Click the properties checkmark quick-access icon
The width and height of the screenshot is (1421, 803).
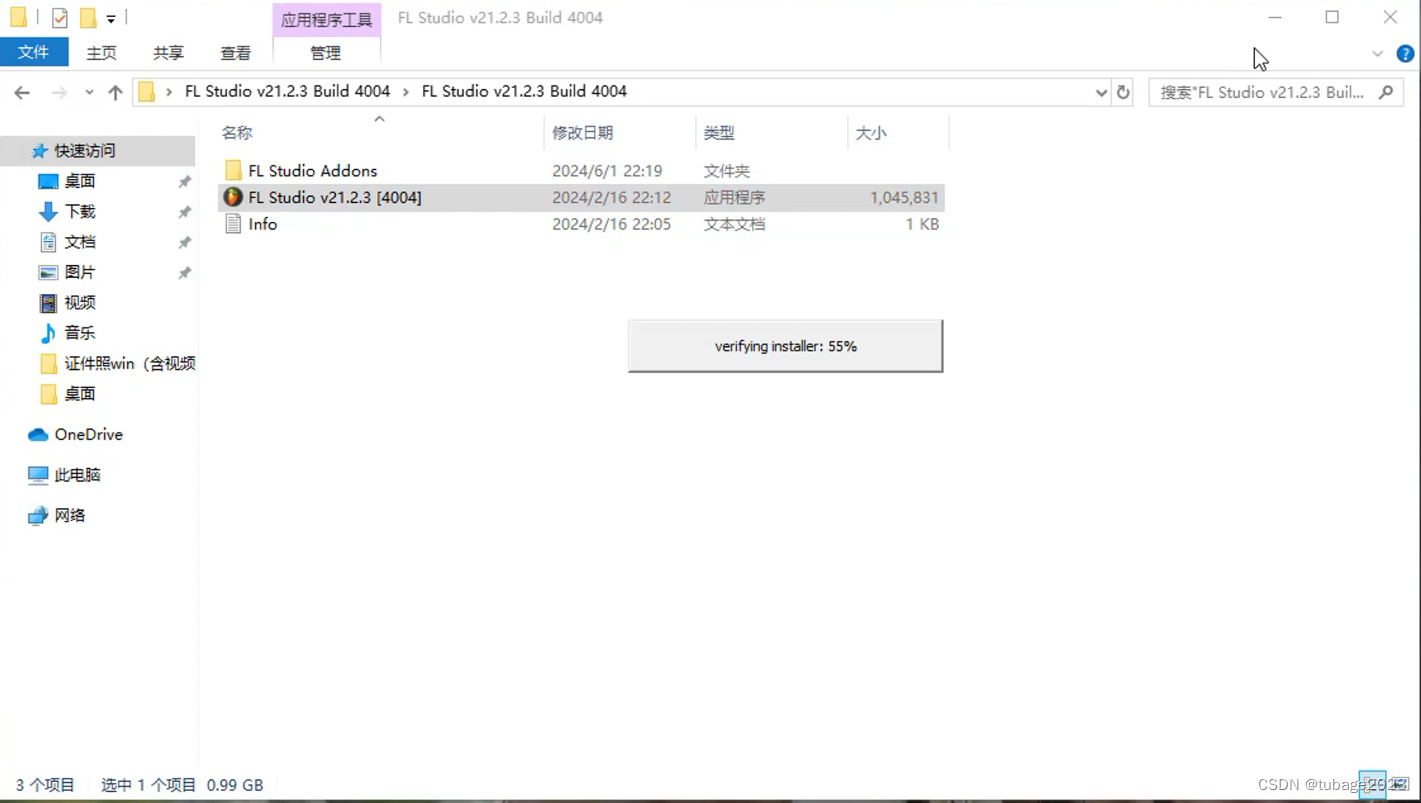click(60, 18)
